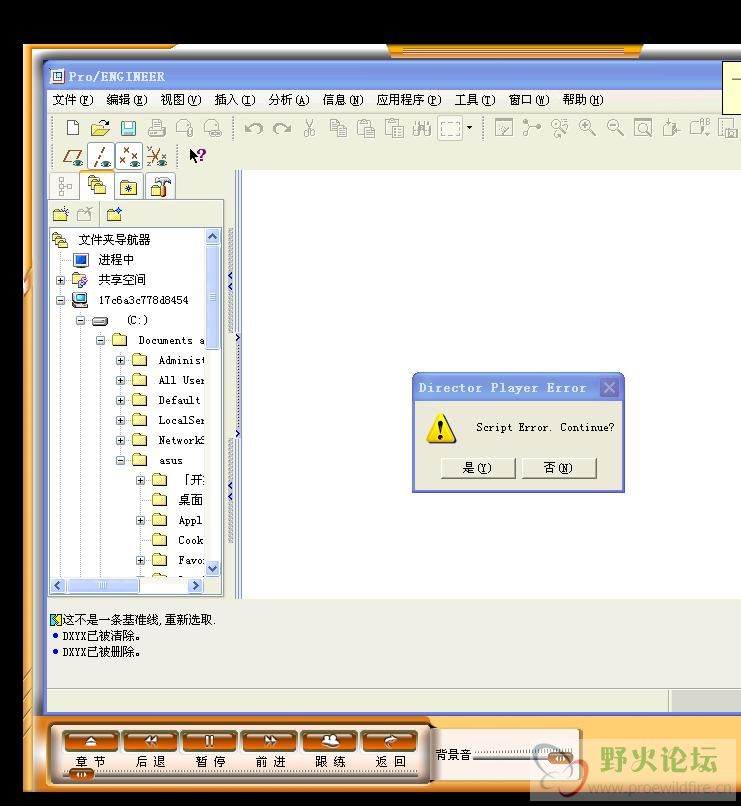Click the Print icon
This screenshot has height=806, width=741.
(x=156, y=128)
